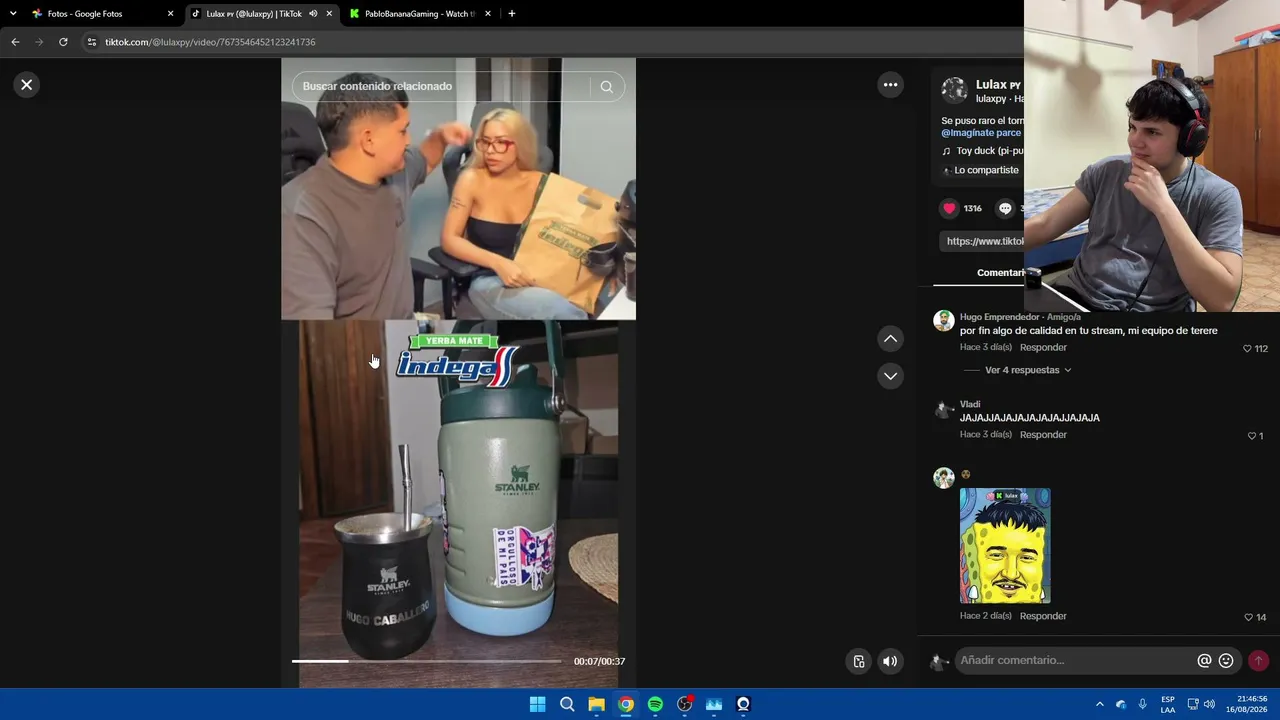Close the Fotos - Google Fotos tab
This screenshot has height=720, width=1280.
pyautogui.click(x=170, y=14)
